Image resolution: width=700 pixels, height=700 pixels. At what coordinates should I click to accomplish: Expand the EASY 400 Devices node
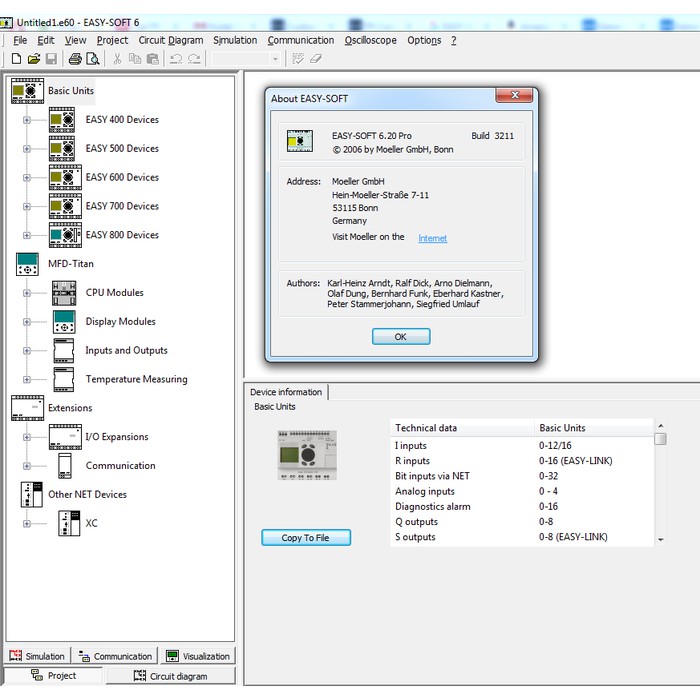click(x=27, y=120)
